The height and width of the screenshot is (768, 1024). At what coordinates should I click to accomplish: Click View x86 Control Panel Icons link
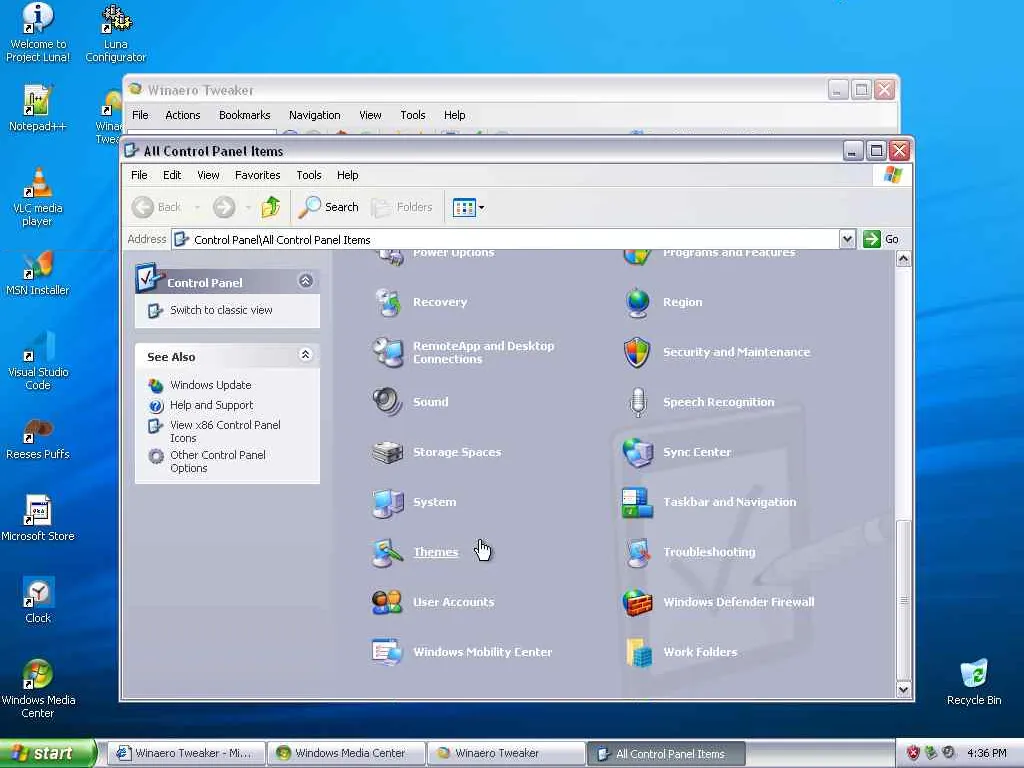[x=225, y=432]
